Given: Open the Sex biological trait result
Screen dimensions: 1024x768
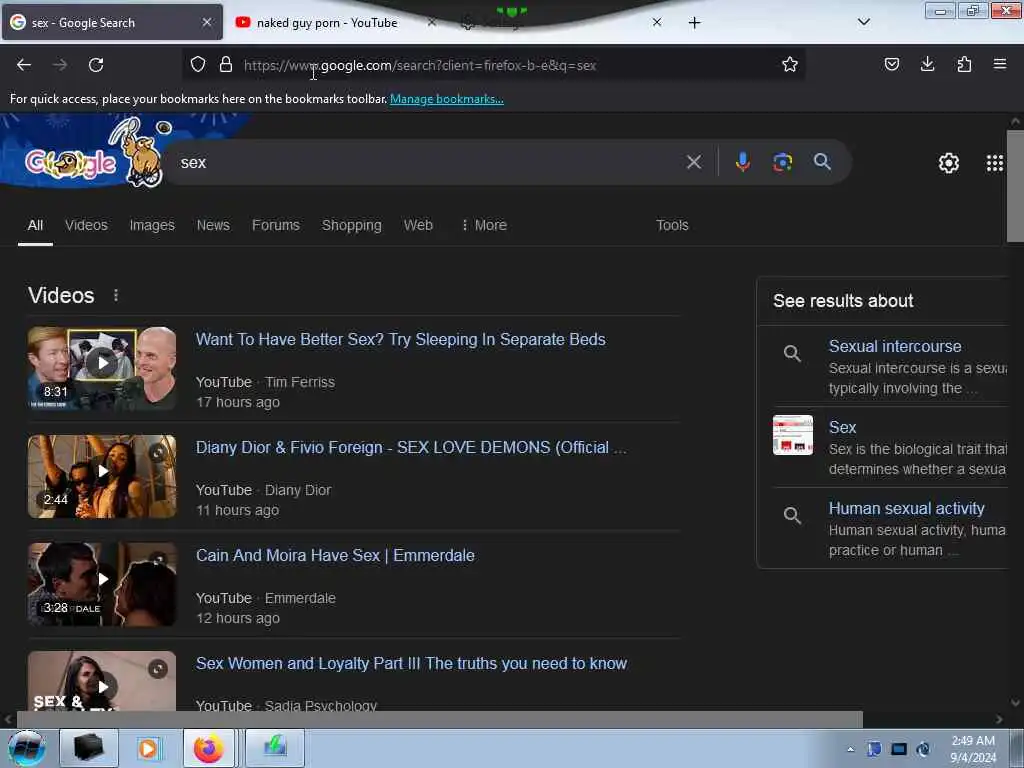Looking at the screenshot, I should point(842,427).
